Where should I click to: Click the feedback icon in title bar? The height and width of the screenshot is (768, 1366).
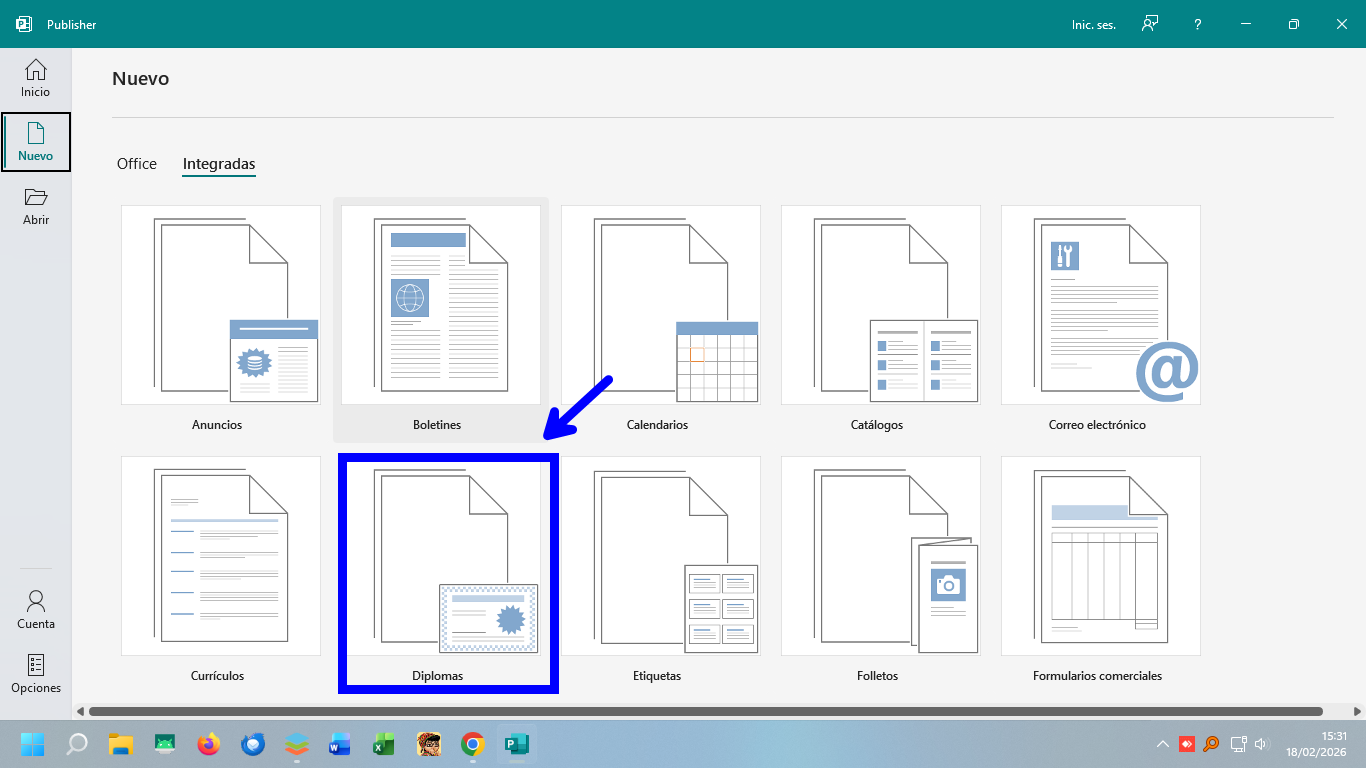coord(1150,24)
